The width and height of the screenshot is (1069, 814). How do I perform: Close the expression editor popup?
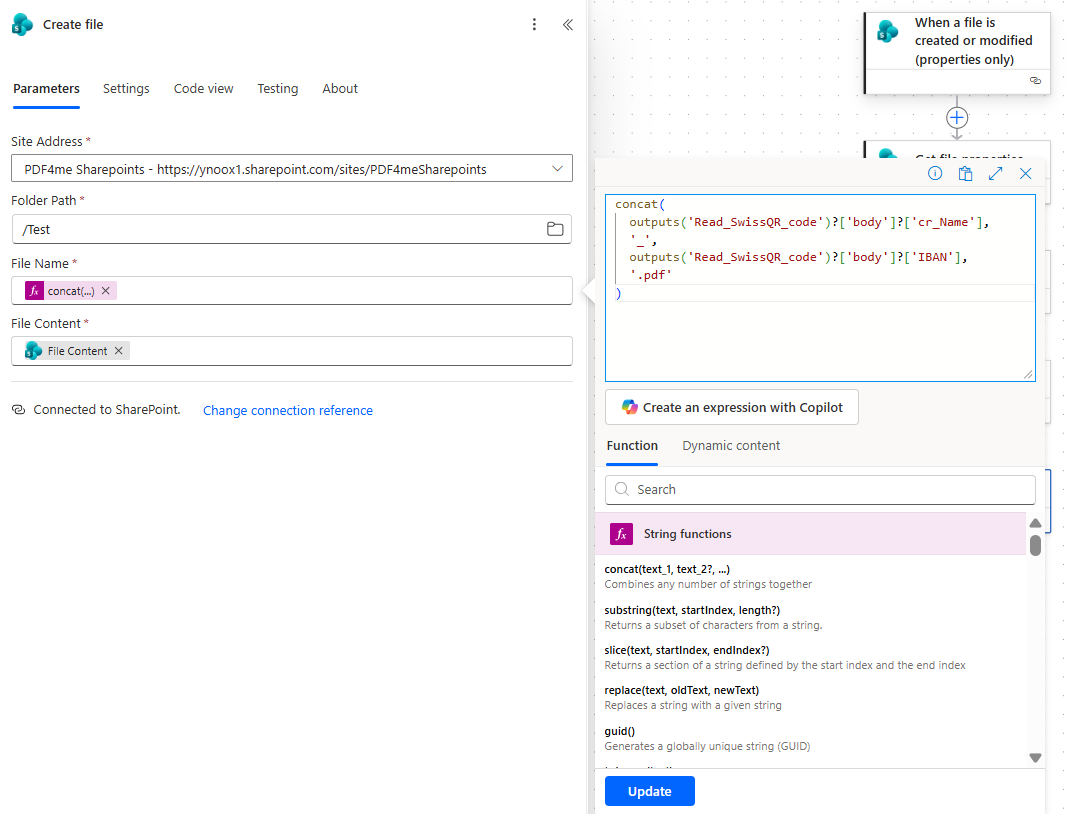(x=1025, y=173)
